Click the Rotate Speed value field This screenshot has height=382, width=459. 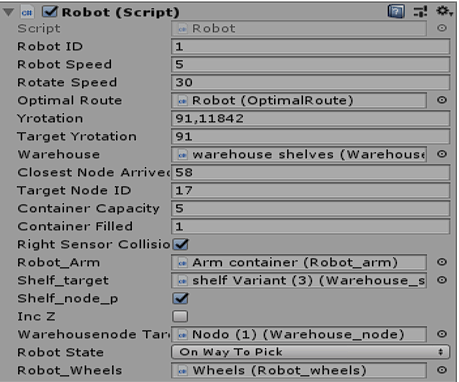310,82
